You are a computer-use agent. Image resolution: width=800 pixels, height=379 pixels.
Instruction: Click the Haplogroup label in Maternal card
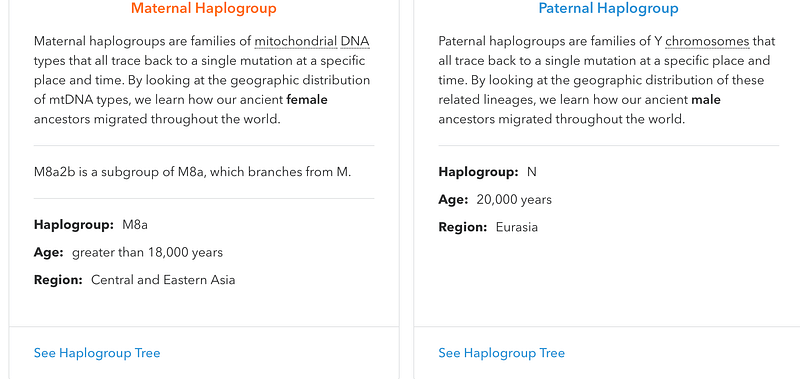tap(74, 225)
